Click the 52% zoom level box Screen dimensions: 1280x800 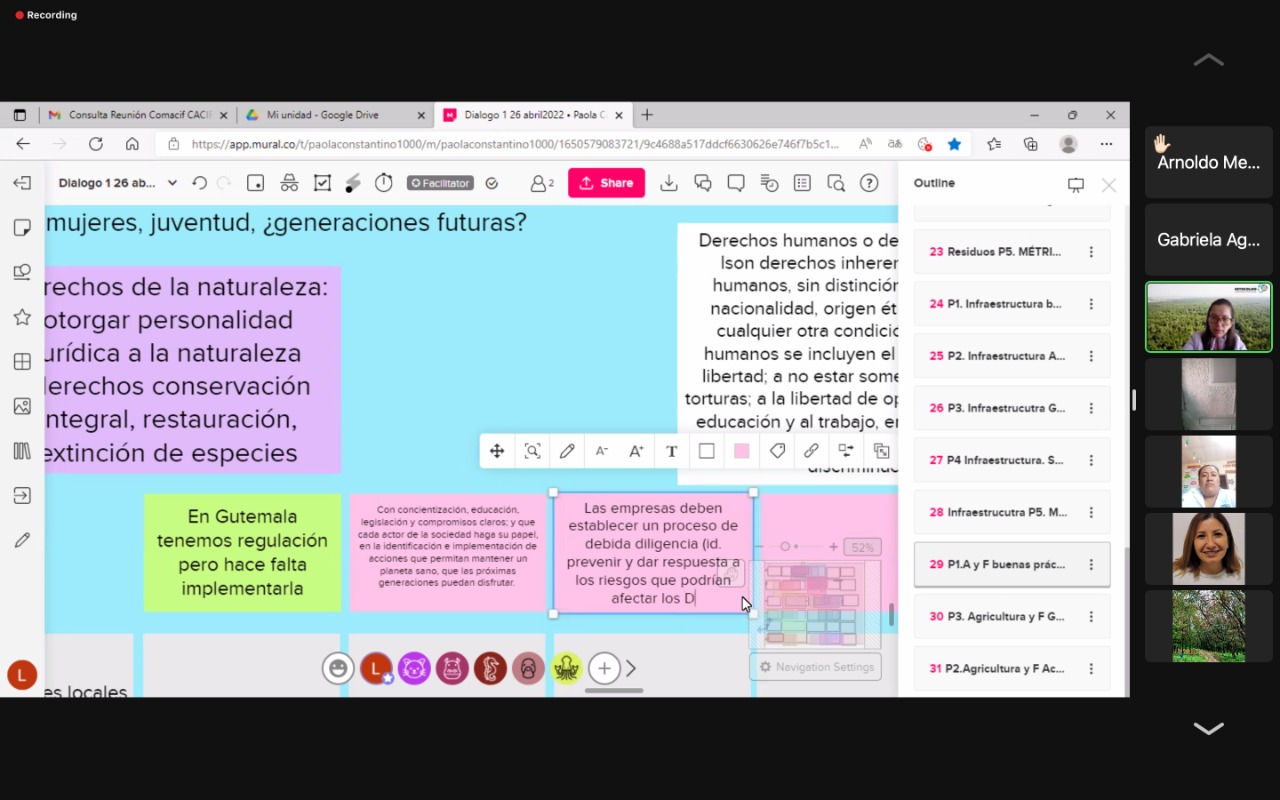pyautogui.click(x=862, y=547)
